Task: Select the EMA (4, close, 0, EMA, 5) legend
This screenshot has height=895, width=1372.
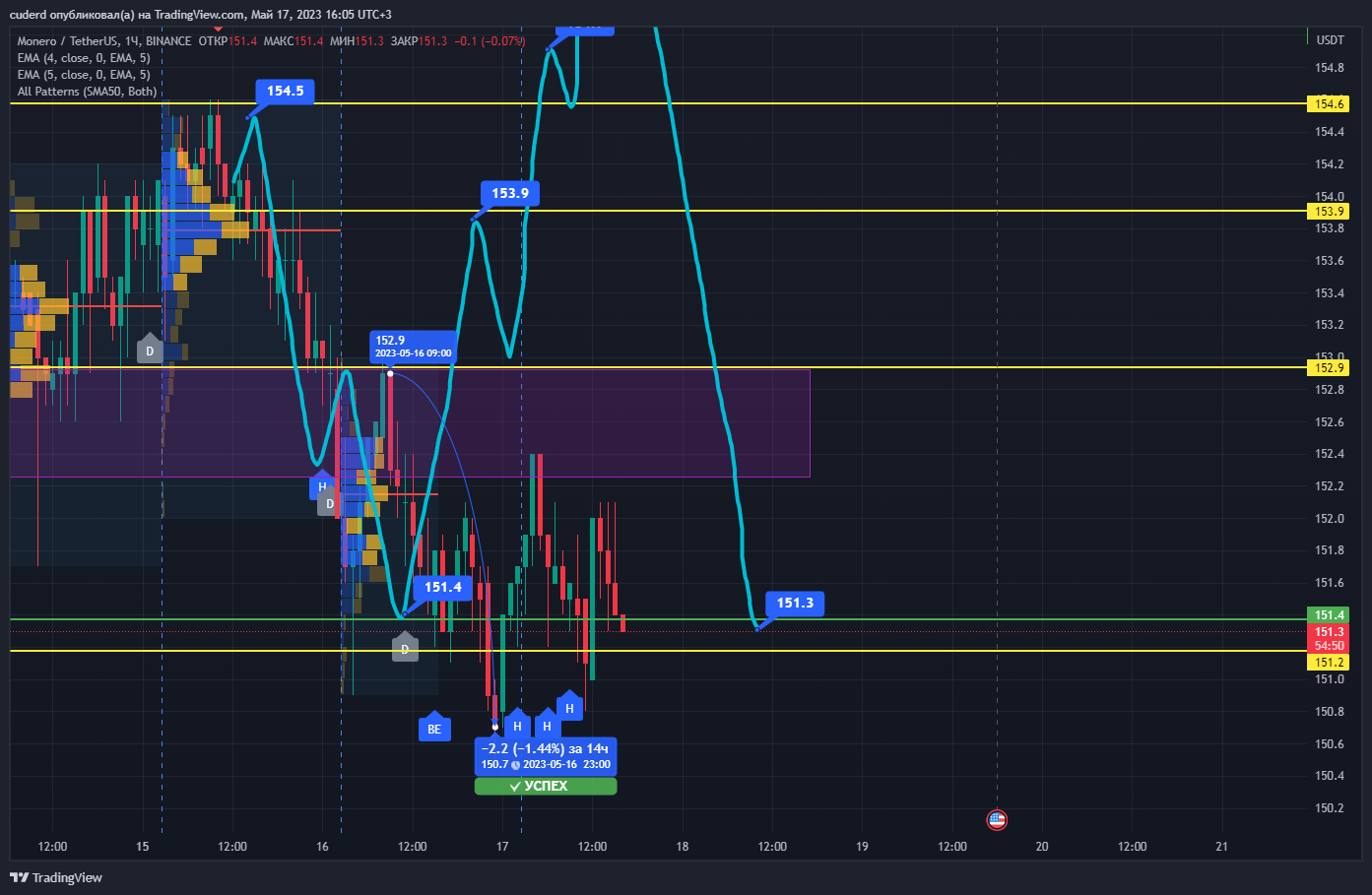Action: pos(84,58)
